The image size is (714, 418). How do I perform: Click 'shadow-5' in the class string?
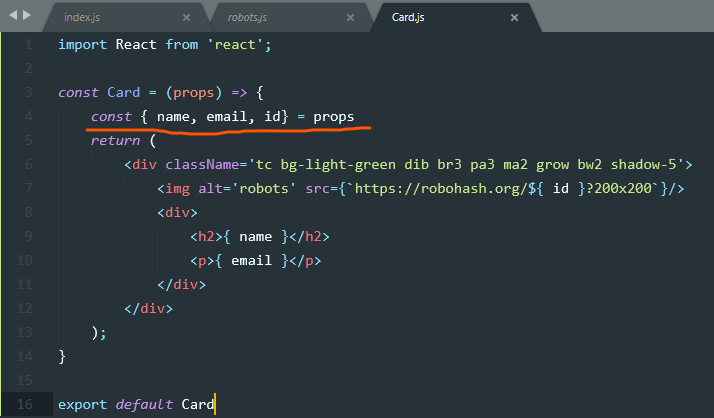coord(643,164)
